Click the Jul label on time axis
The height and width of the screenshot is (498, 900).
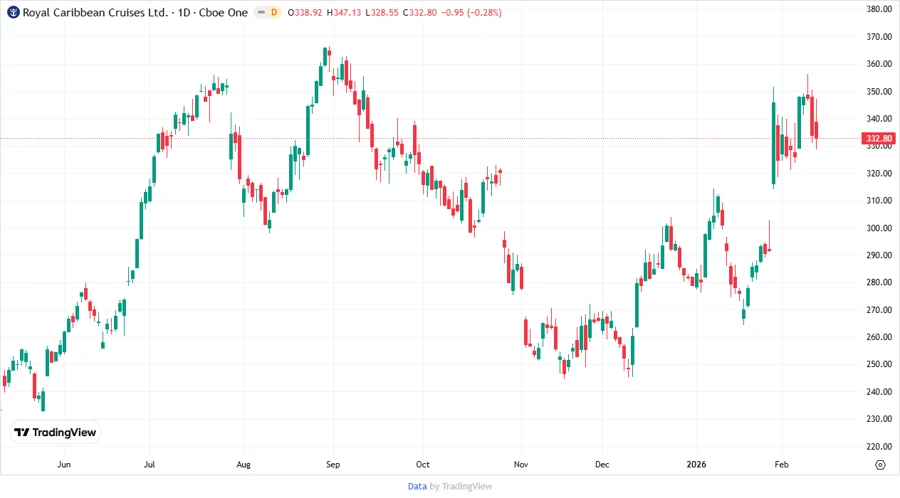pos(149,464)
